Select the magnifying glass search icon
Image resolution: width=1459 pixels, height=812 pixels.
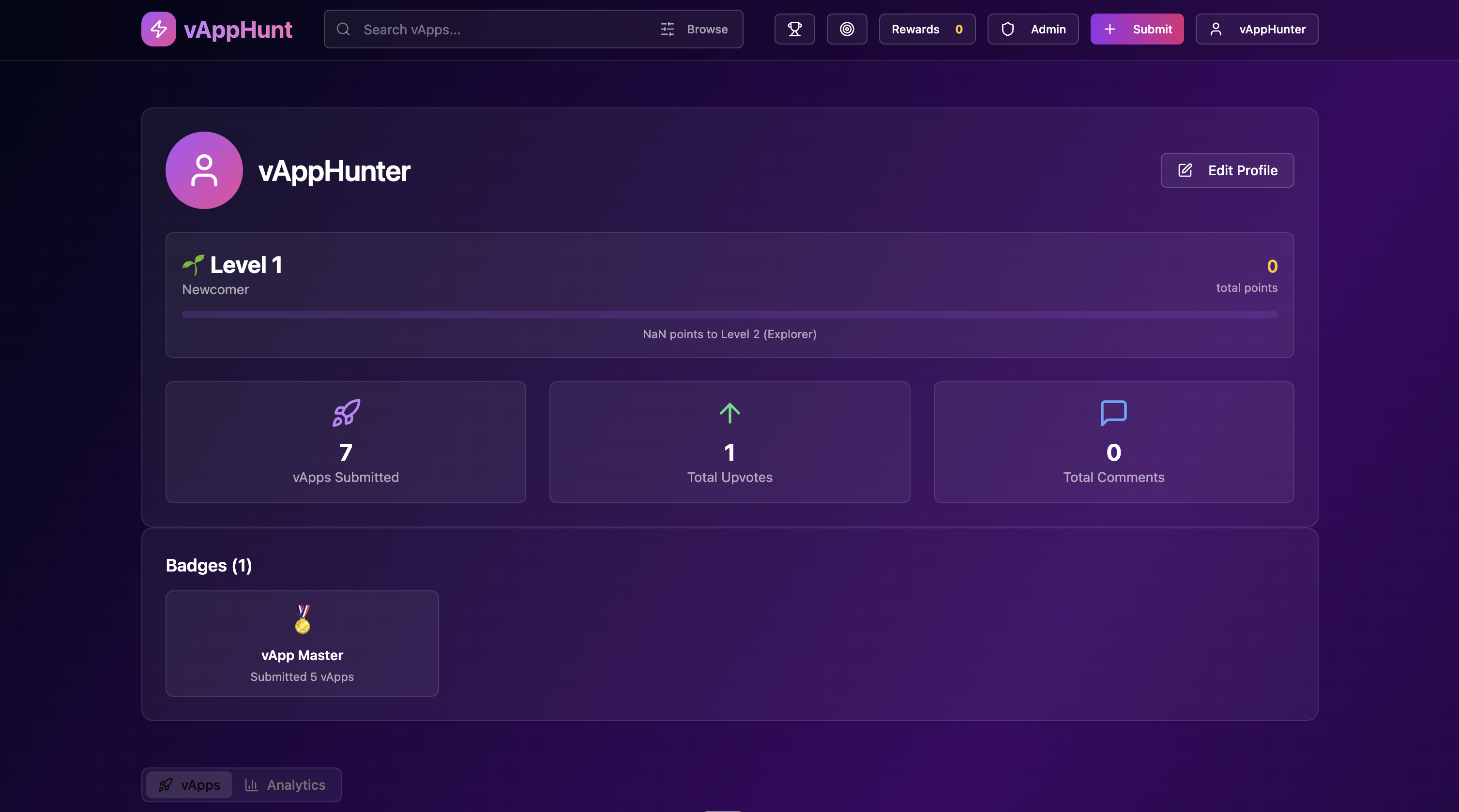tap(343, 30)
